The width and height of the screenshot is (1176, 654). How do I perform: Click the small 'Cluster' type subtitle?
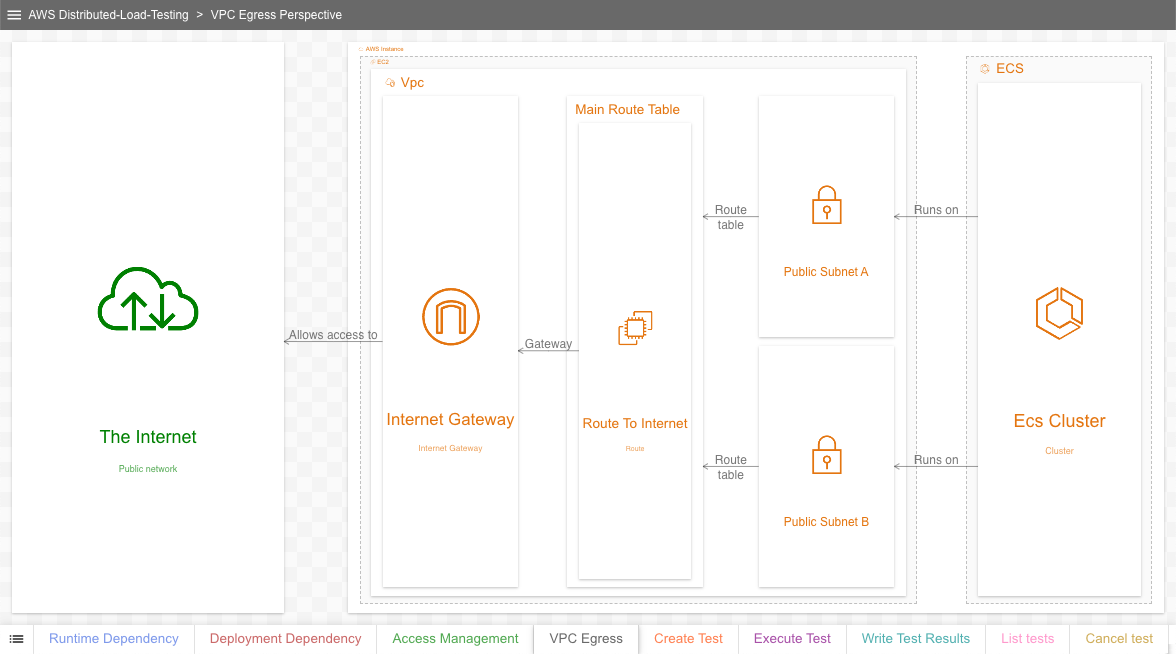1059,451
